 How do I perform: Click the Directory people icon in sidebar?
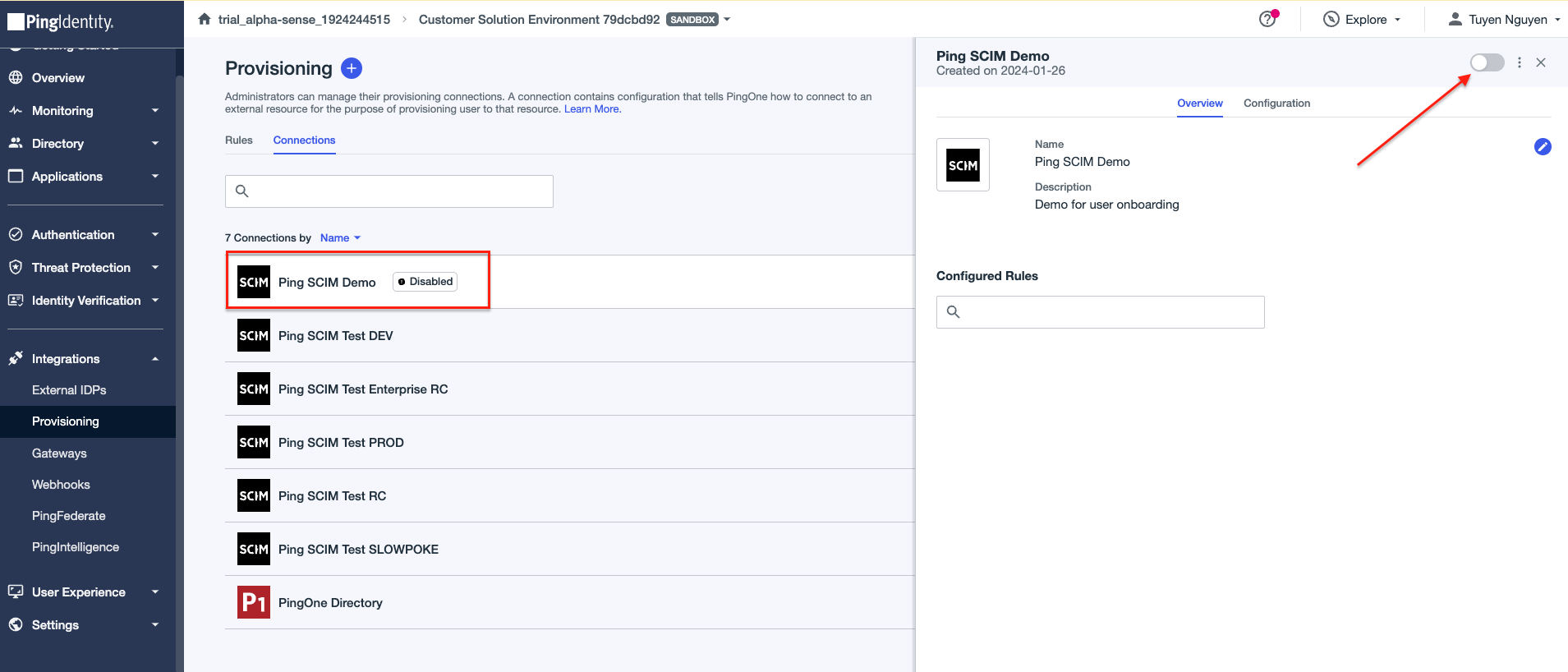click(16, 143)
